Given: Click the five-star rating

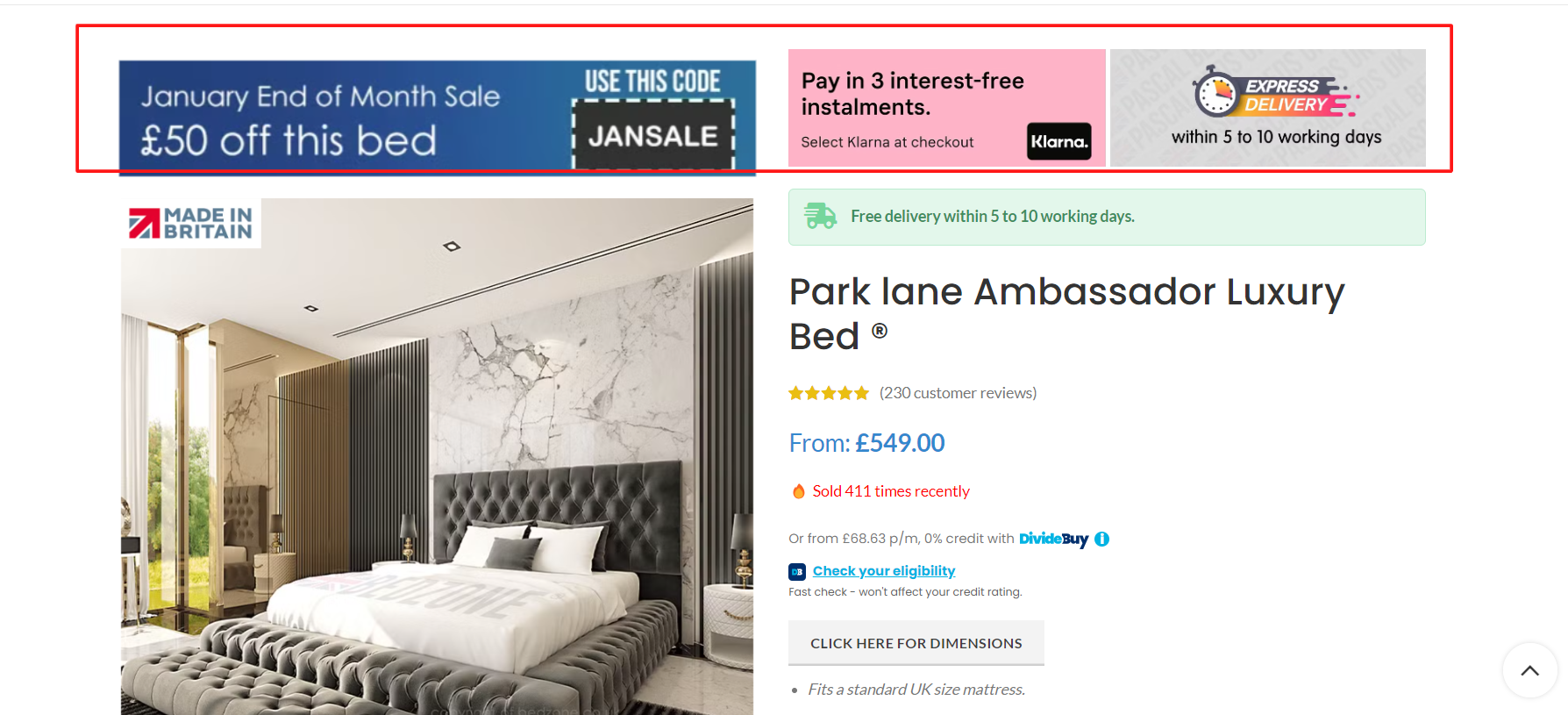Looking at the screenshot, I should [x=829, y=393].
